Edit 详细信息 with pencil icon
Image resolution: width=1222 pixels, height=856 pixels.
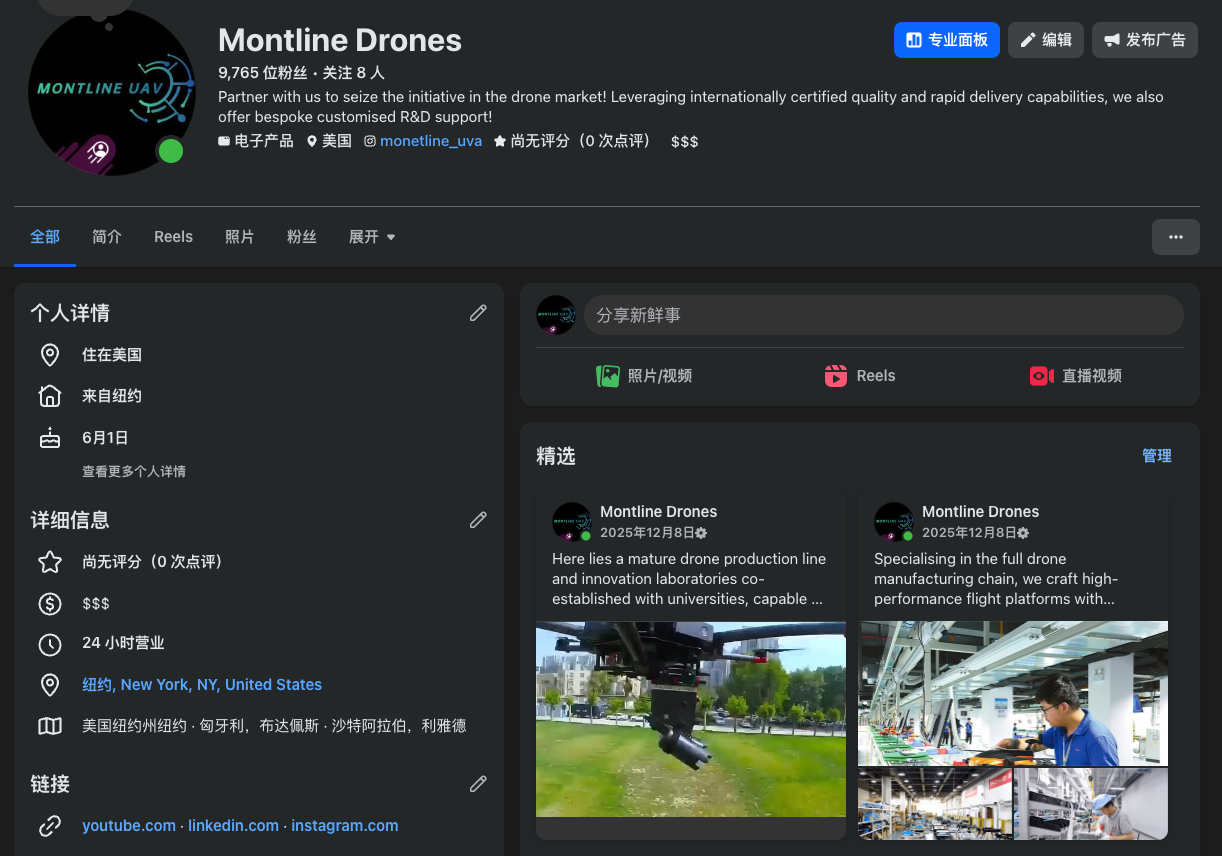pos(478,520)
